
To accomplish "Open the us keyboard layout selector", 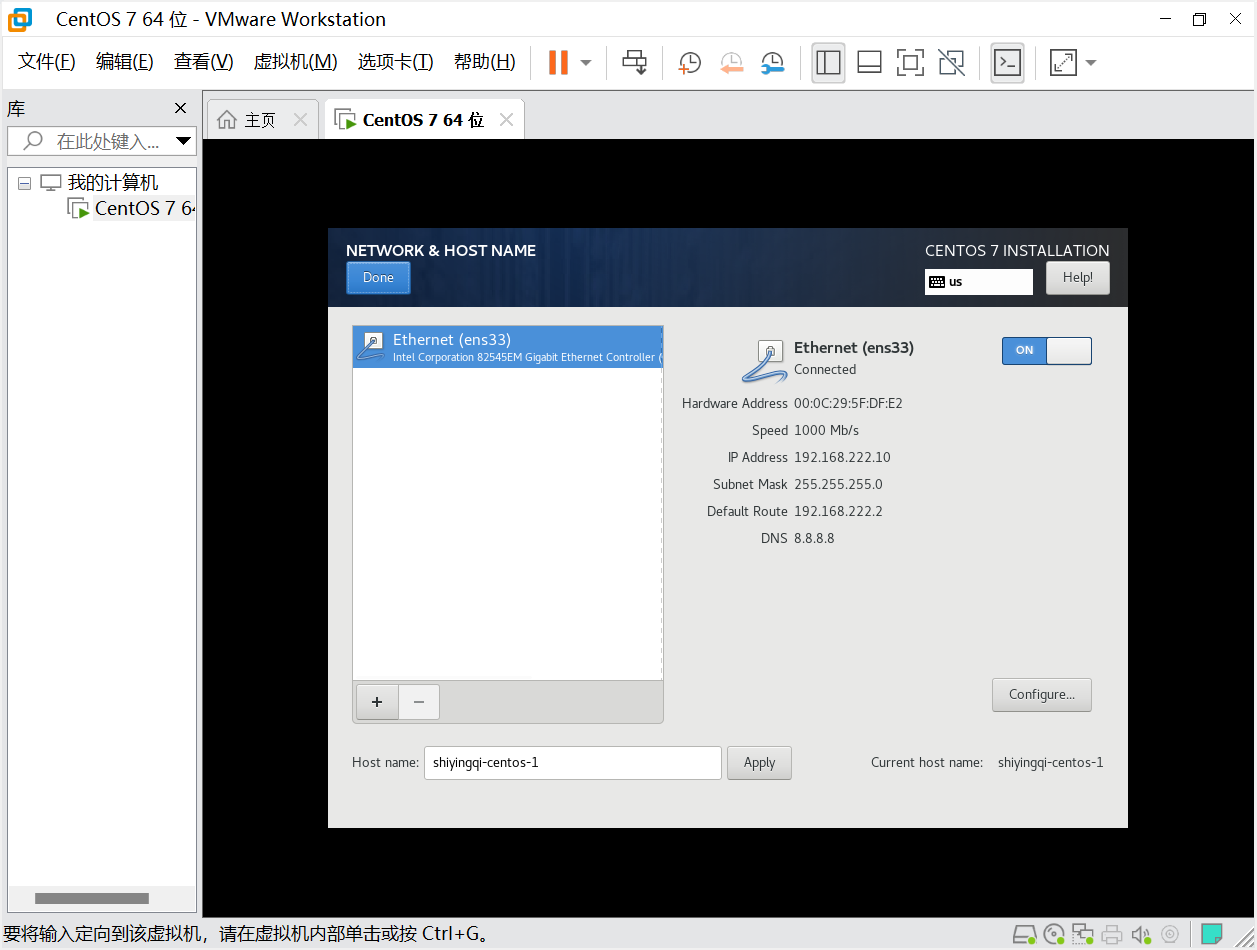I will [x=978, y=282].
